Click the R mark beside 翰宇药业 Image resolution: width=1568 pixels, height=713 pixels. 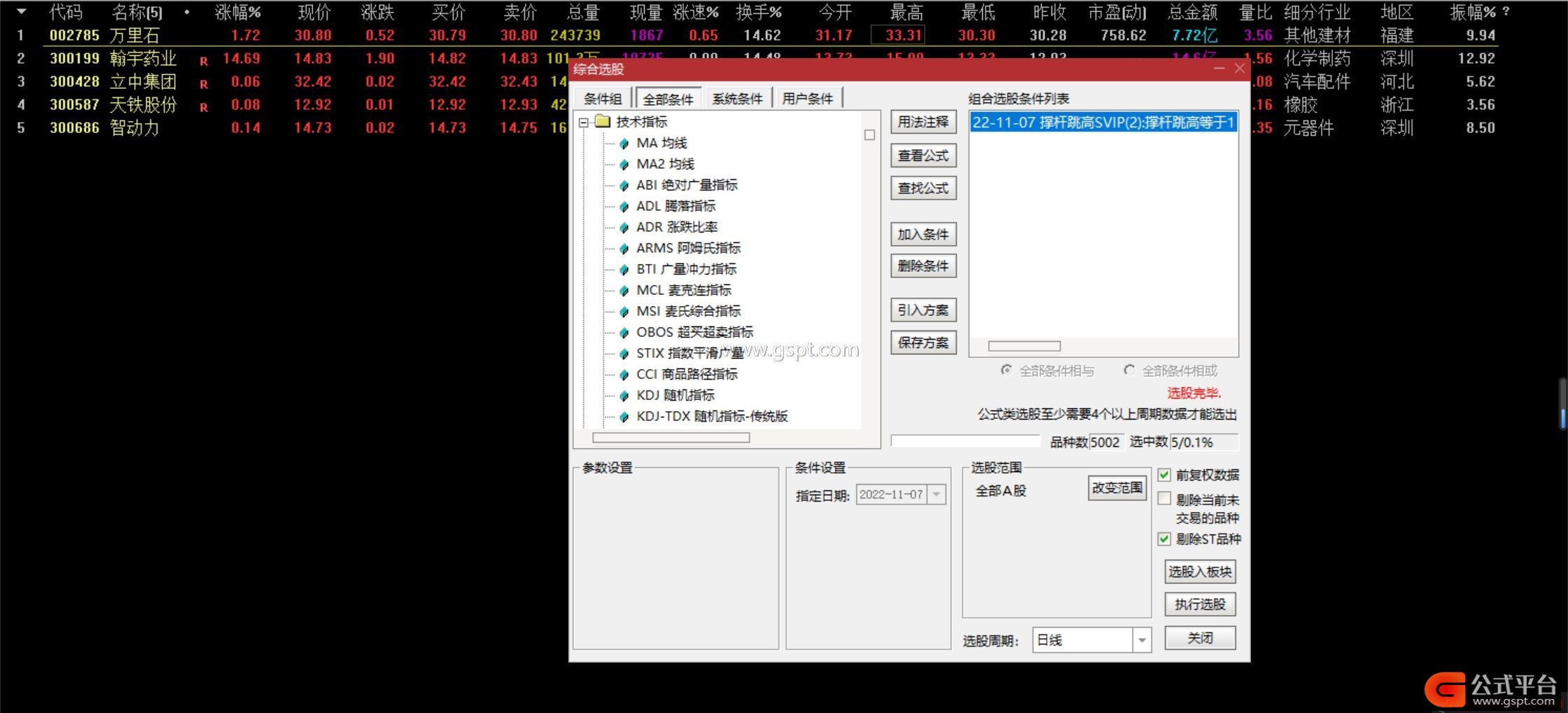pyautogui.click(x=204, y=61)
